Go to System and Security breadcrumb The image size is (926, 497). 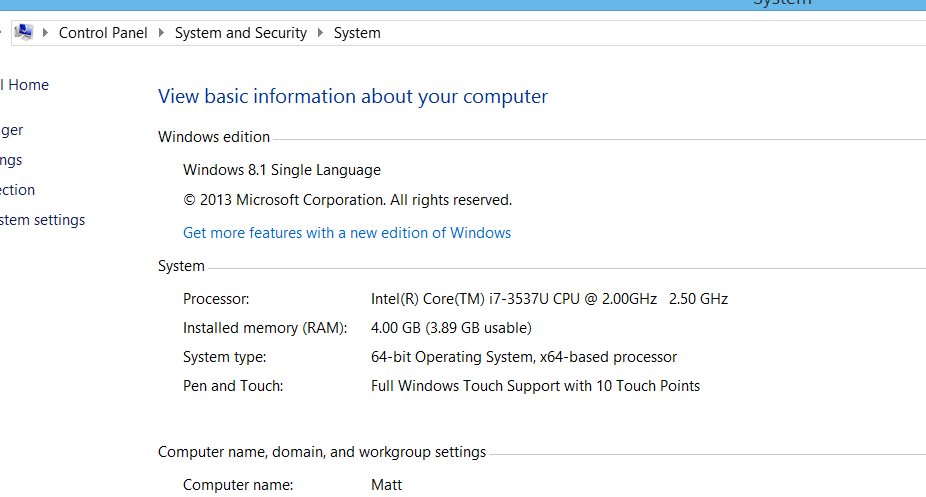pos(240,33)
